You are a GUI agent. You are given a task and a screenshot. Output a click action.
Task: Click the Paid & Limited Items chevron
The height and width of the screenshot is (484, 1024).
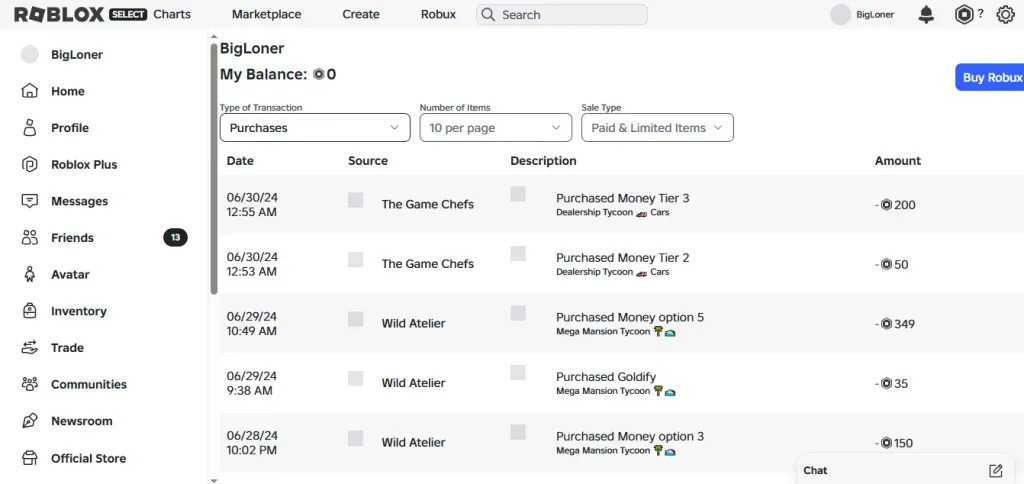718,128
